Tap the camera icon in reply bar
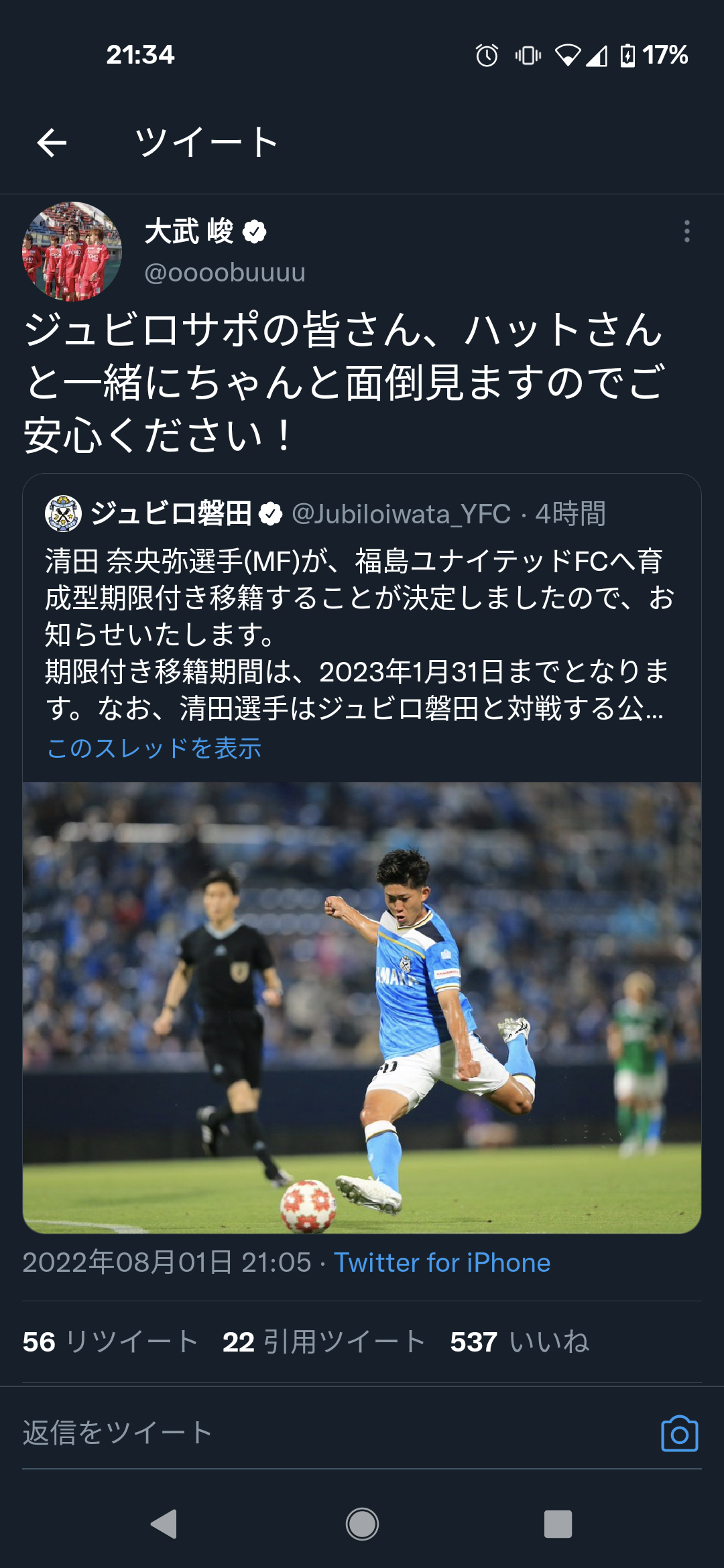The image size is (724, 1568). click(x=680, y=1434)
